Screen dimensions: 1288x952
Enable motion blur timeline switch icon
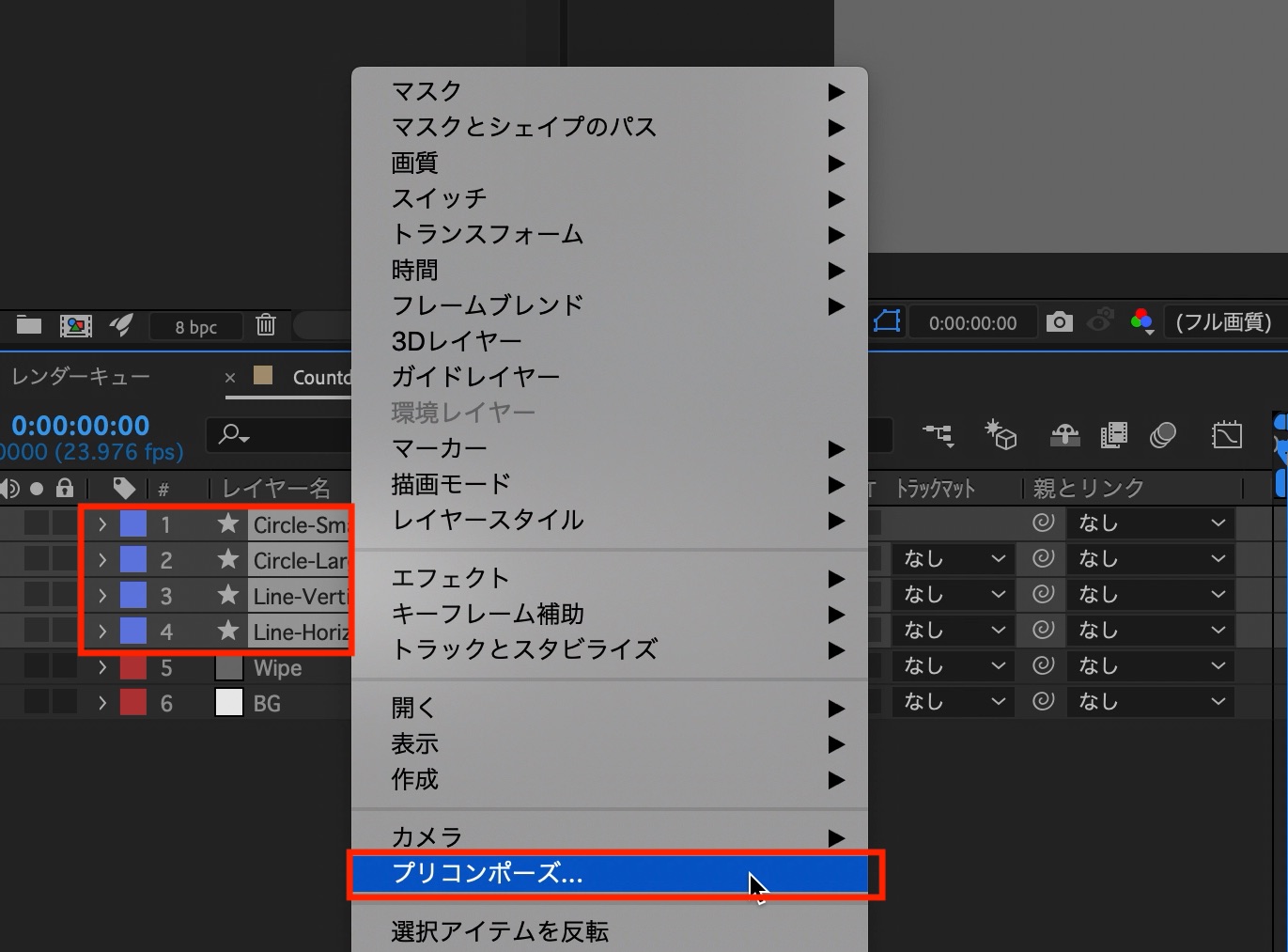(1163, 434)
